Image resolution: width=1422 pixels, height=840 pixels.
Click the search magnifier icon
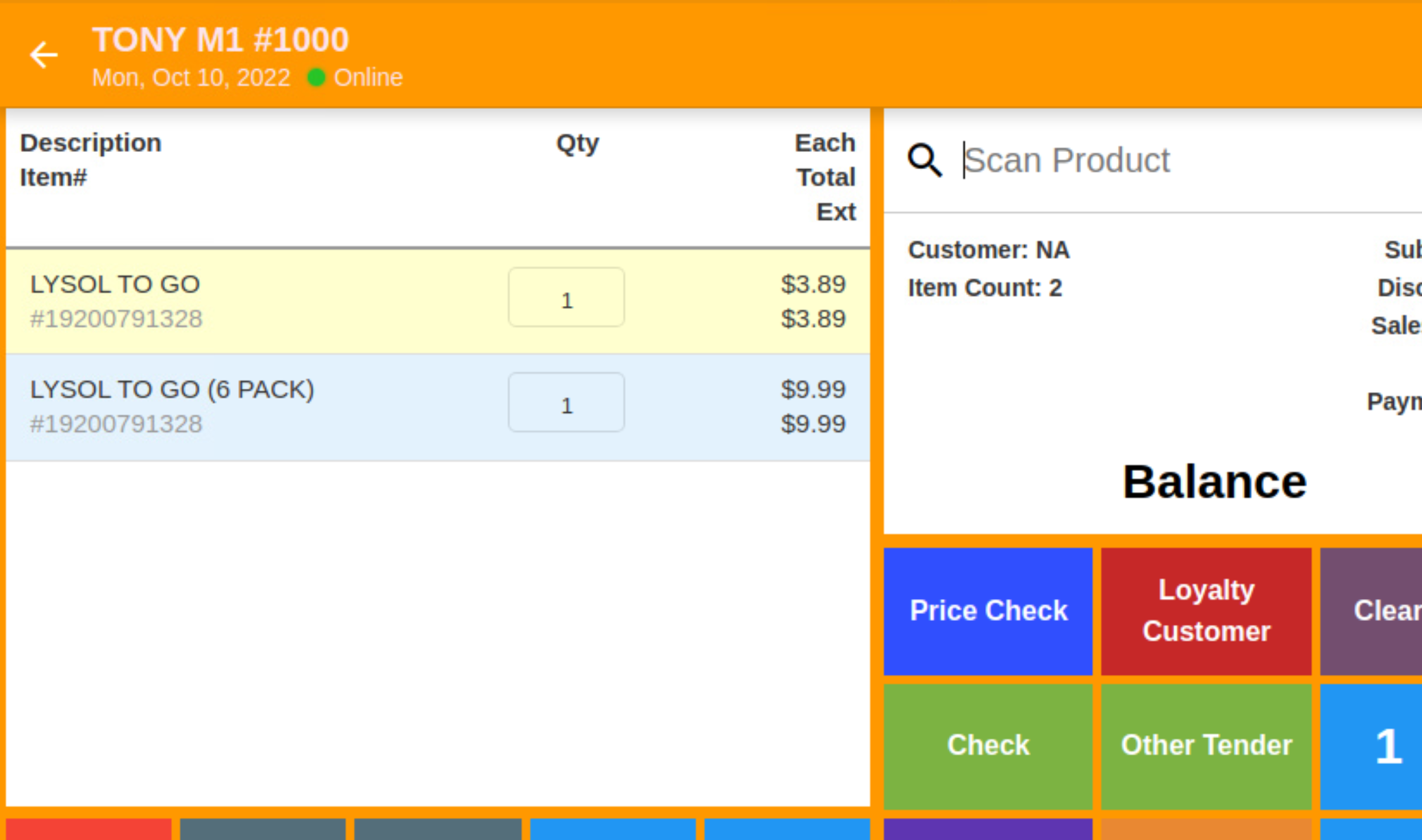(x=924, y=160)
